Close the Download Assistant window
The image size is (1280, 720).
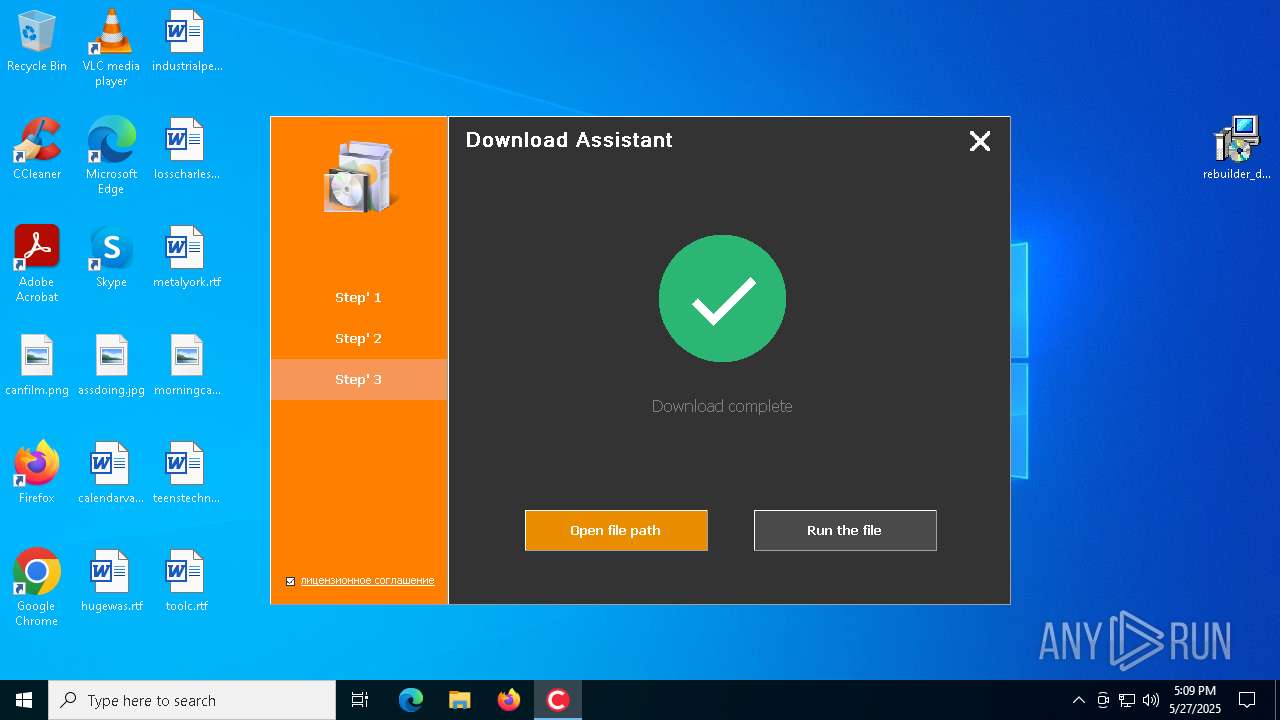pos(980,141)
